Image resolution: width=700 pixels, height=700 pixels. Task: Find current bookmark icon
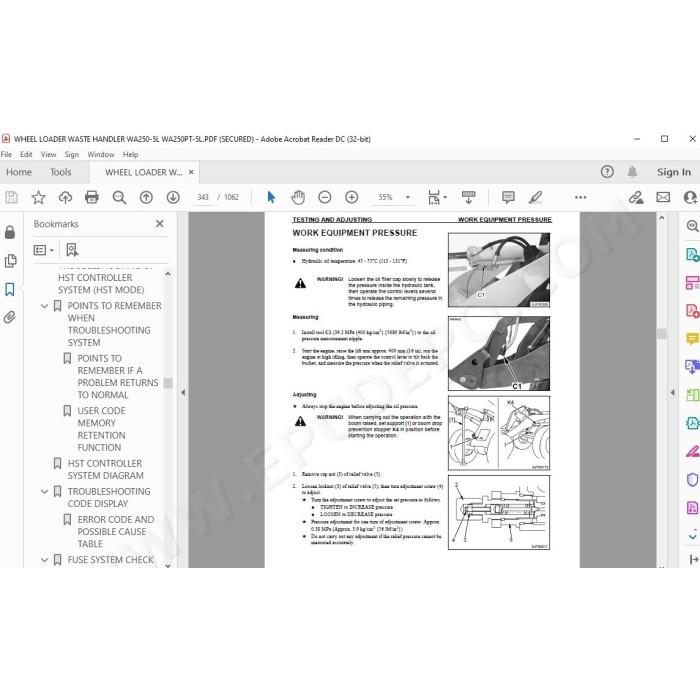tap(72, 250)
